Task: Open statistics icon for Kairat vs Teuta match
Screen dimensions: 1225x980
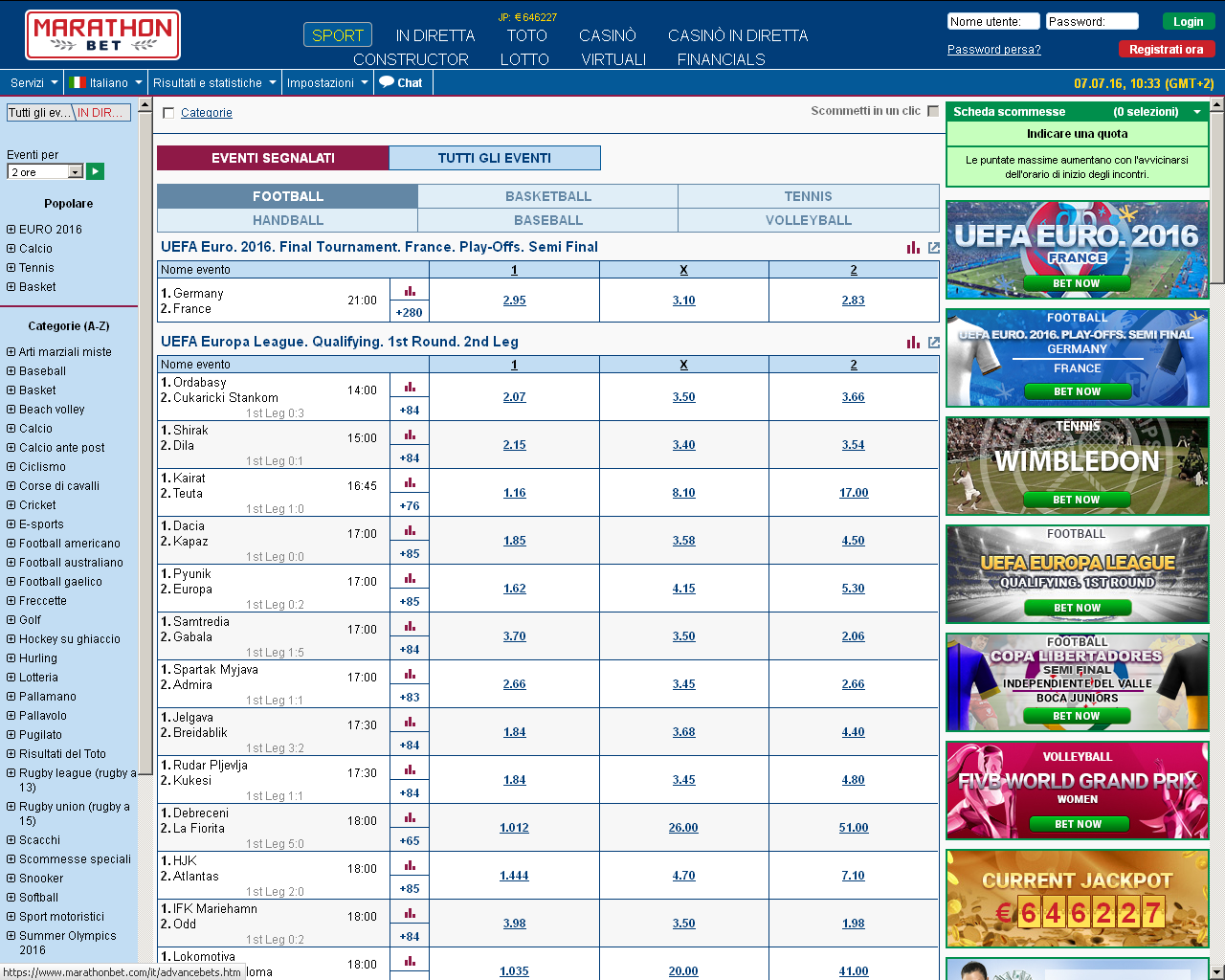Action: [410, 482]
